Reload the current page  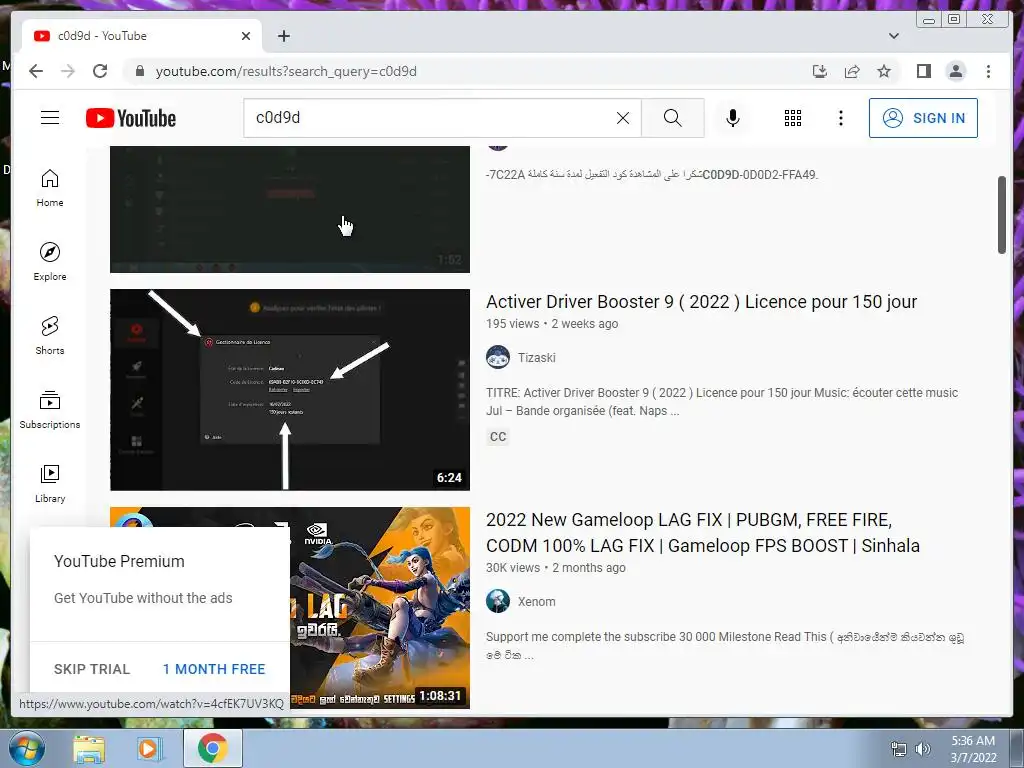tap(100, 71)
